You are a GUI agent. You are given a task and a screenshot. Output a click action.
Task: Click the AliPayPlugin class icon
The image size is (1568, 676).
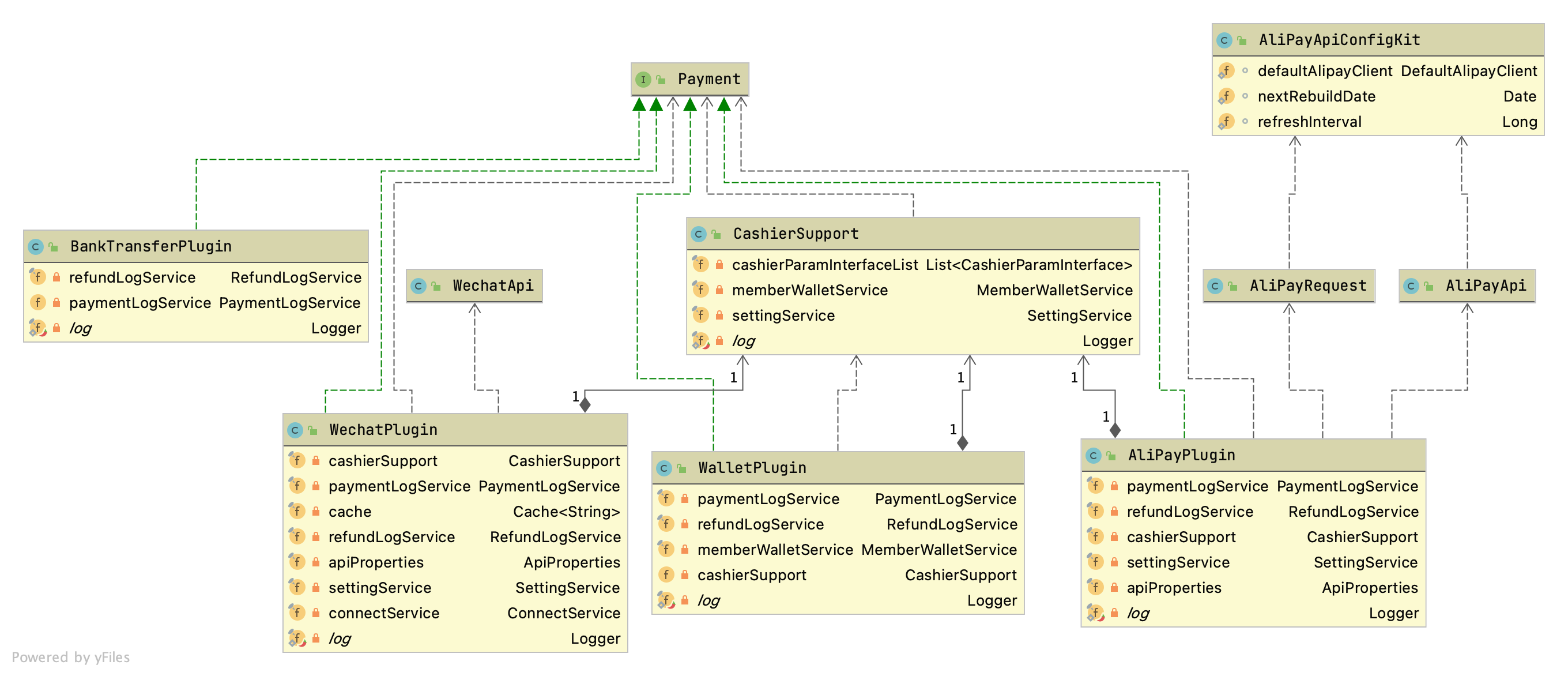(1093, 456)
